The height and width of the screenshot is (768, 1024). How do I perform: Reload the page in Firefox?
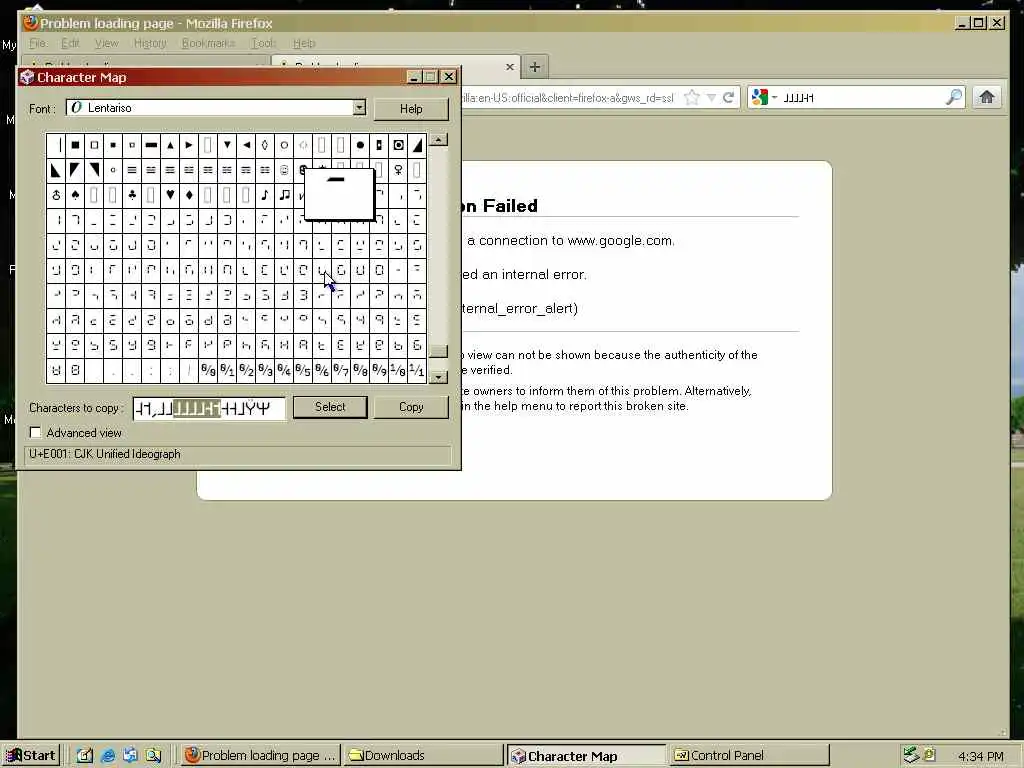pos(729,98)
